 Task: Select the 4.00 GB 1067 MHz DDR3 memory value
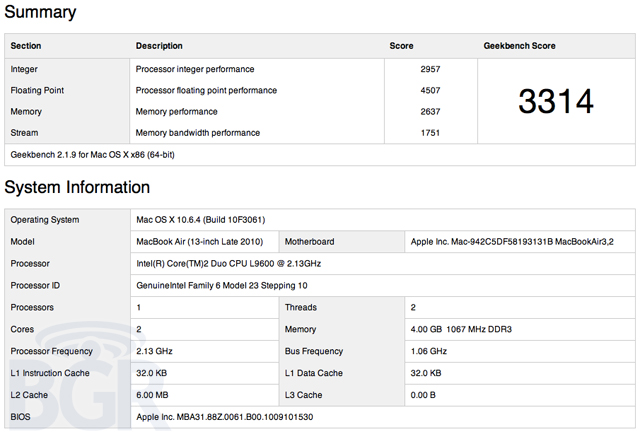461,329
